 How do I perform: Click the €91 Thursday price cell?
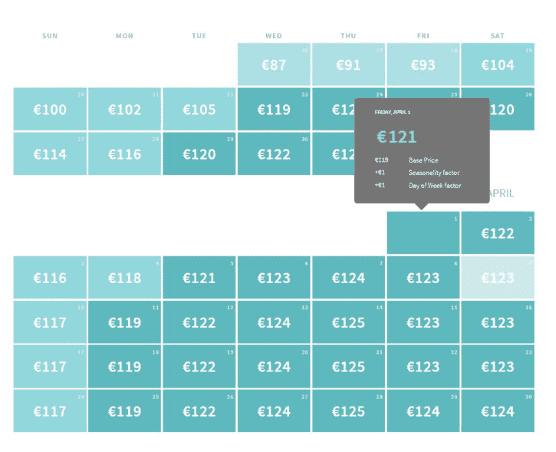click(x=349, y=65)
